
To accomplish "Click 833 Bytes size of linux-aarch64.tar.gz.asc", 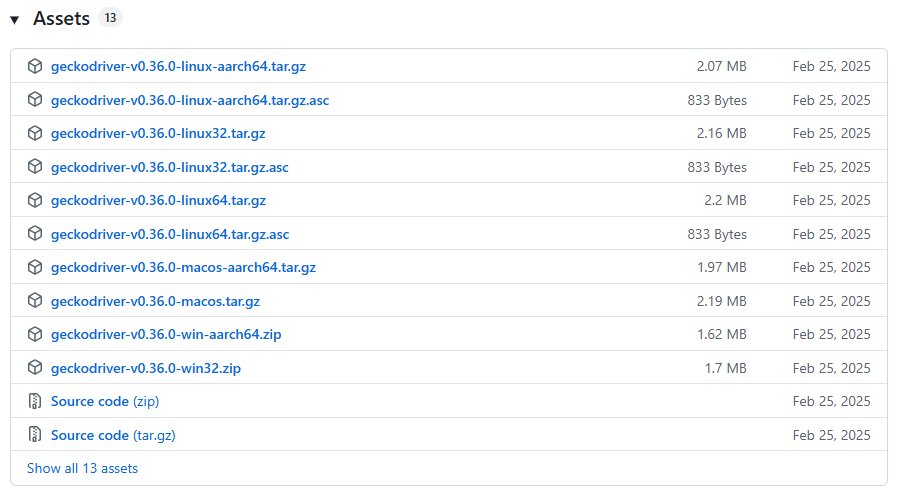I will pyautogui.click(x=717, y=100).
